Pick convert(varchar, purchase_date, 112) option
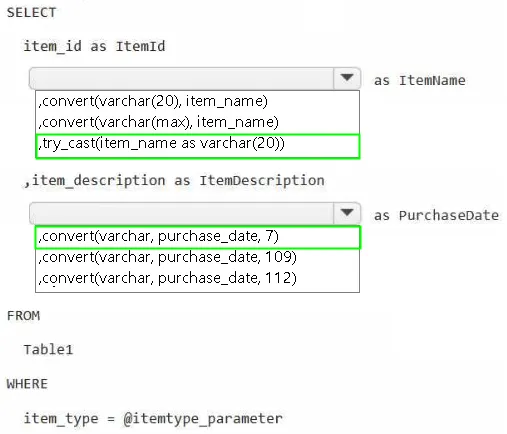 coord(197,278)
